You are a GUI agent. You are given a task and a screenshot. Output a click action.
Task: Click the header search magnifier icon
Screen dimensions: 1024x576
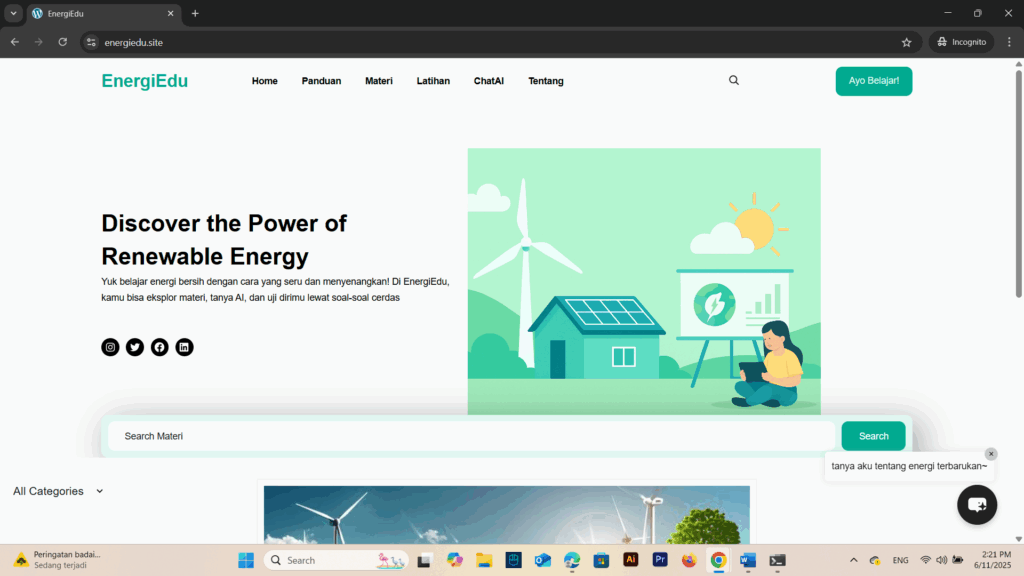734,80
